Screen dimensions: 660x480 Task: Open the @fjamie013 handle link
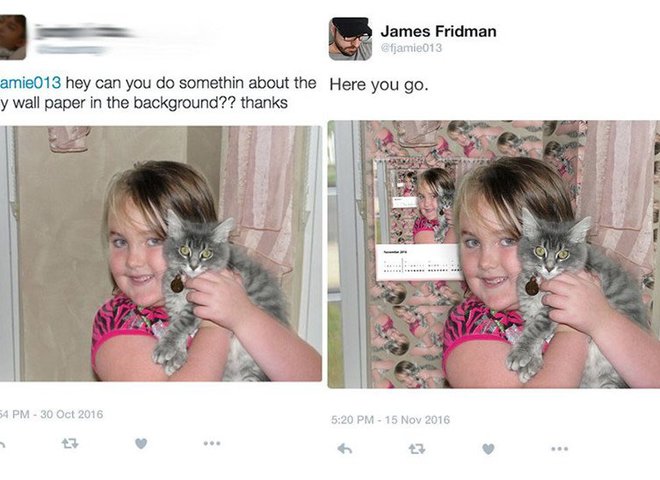[411, 48]
